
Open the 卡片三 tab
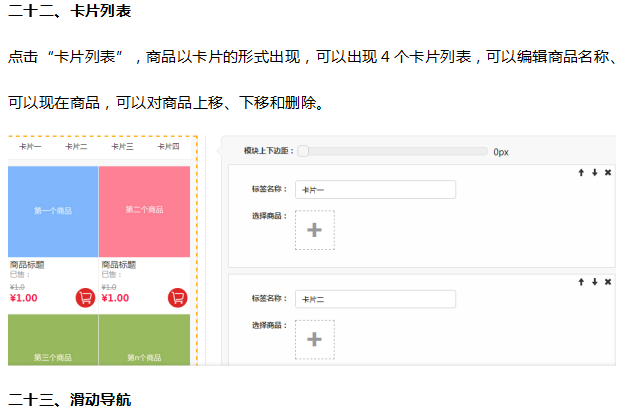pos(122,146)
